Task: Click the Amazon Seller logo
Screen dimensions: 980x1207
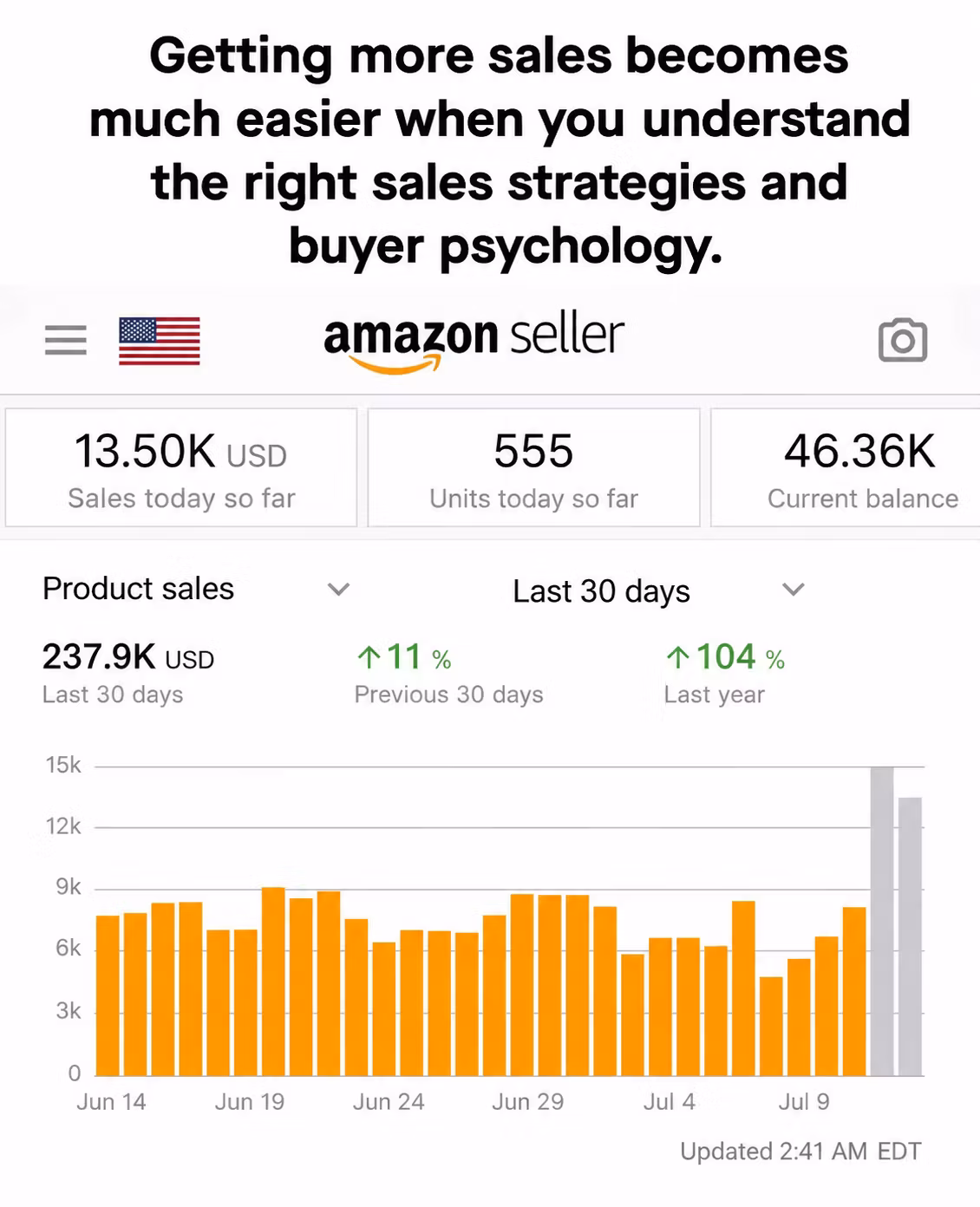Action: [x=474, y=343]
